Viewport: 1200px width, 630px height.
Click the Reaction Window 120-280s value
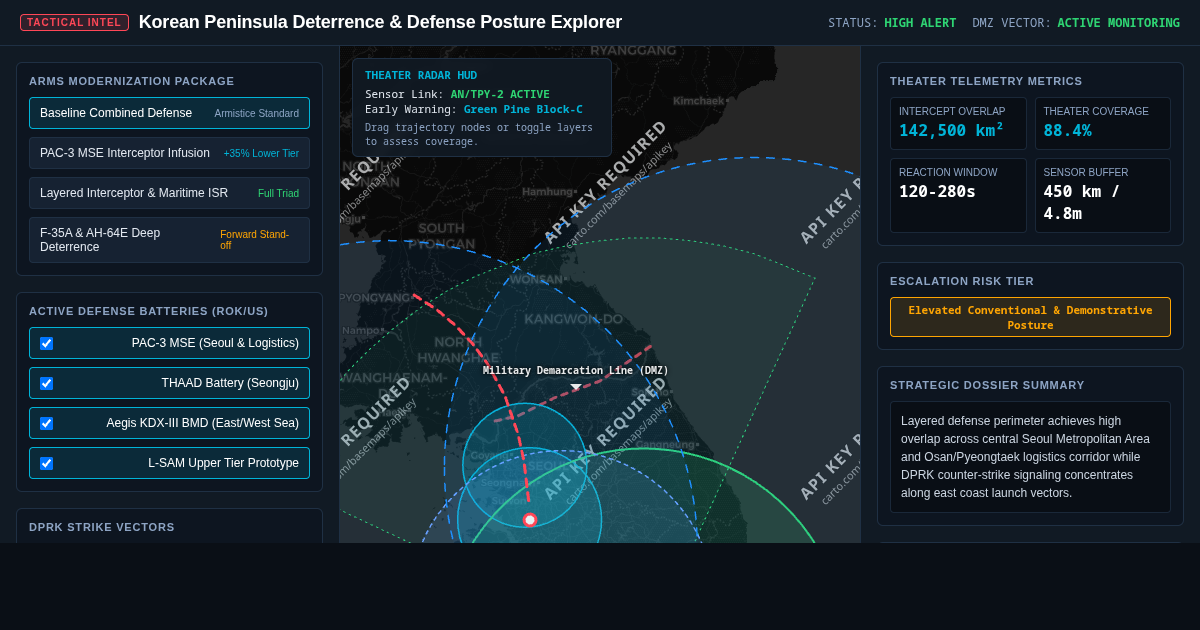[x=937, y=191]
